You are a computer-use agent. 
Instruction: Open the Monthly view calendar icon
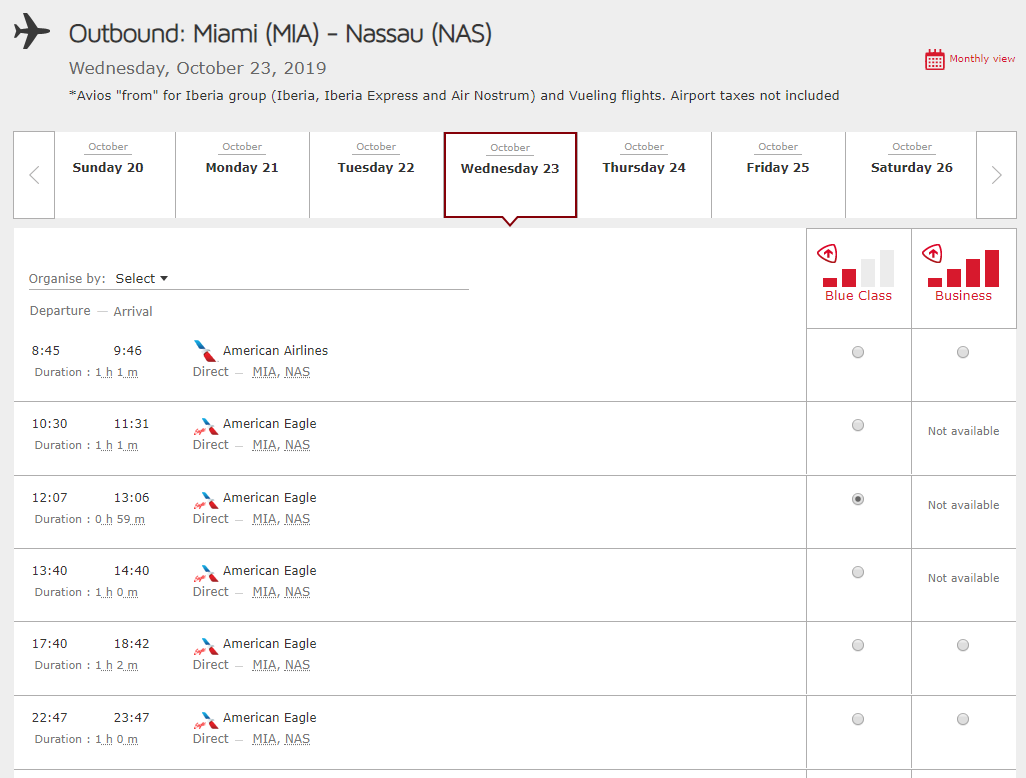[934, 60]
